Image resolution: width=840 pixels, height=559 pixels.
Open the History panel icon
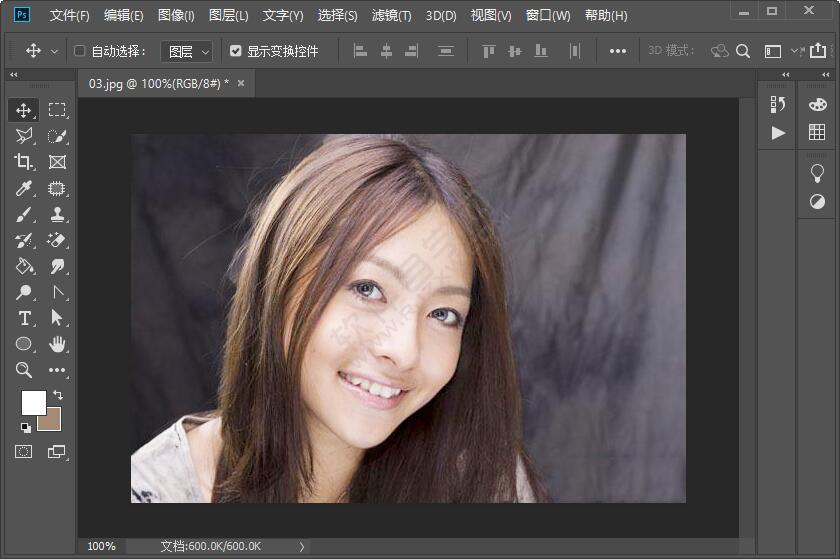pos(777,105)
